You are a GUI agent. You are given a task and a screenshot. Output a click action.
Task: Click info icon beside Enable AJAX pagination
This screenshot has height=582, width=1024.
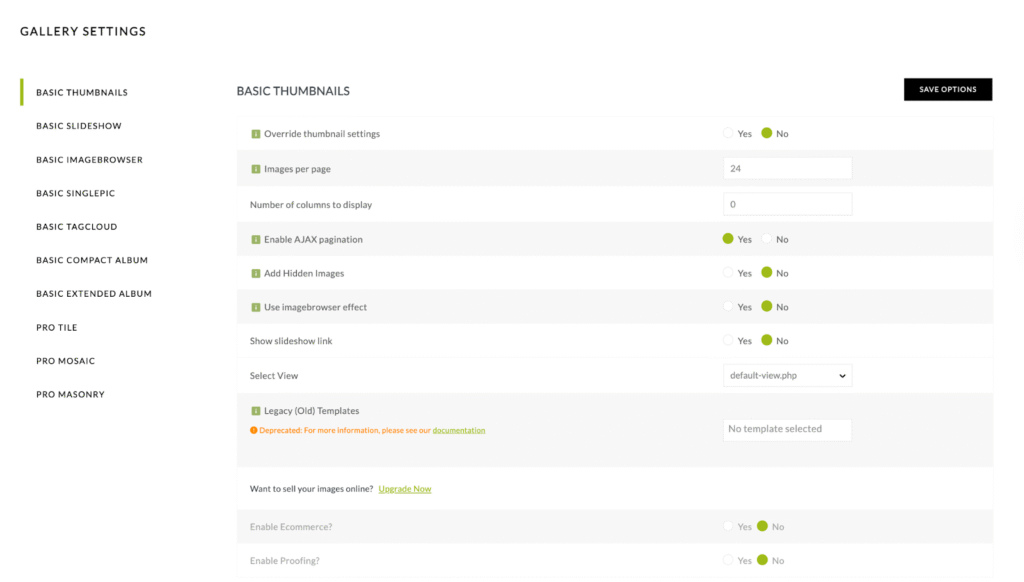click(x=255, y=240)
